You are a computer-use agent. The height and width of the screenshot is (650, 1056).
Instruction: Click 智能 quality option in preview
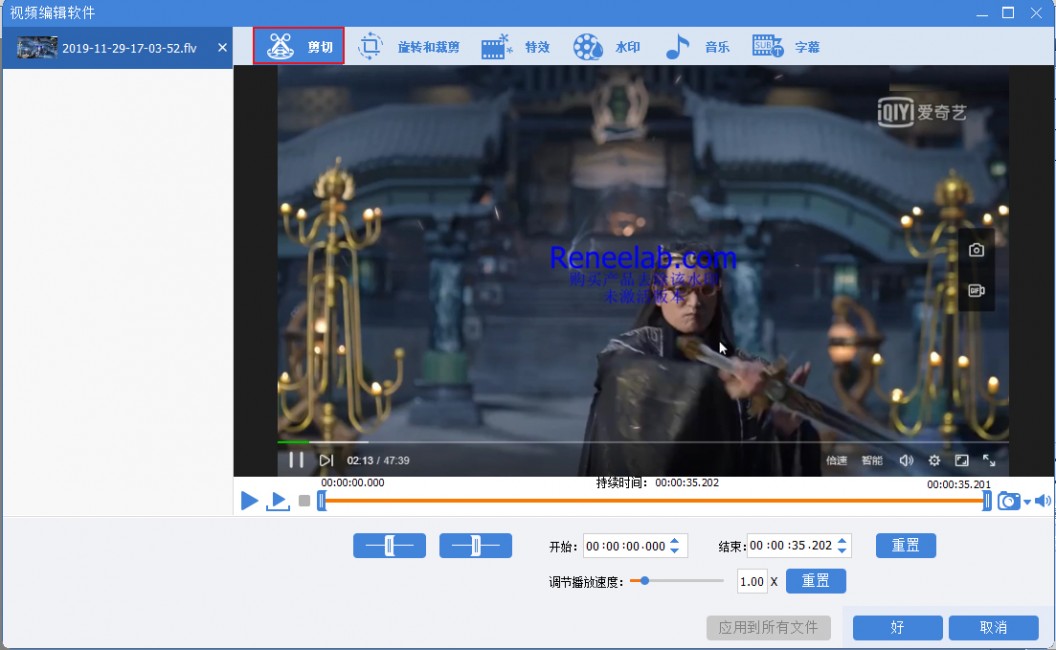[871, 461]
